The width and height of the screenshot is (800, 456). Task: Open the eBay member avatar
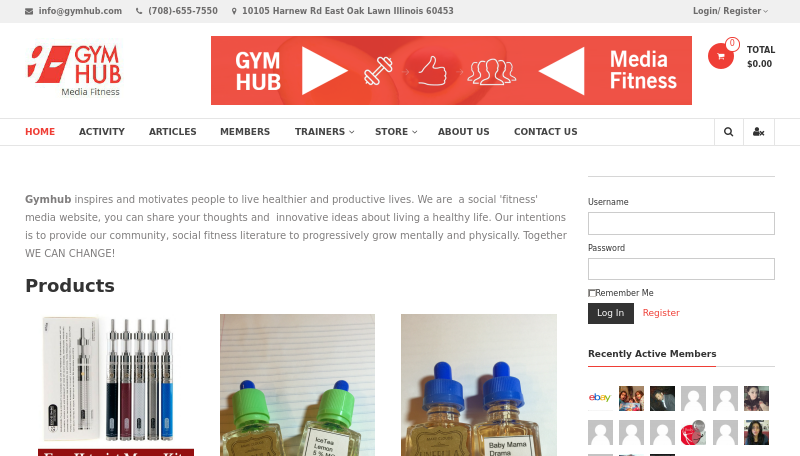click(x=600, y=398)
